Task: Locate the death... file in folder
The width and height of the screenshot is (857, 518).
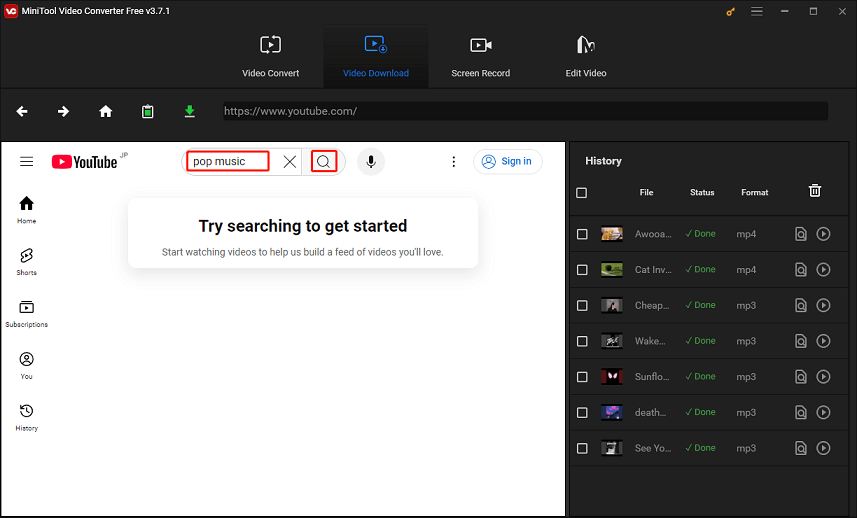Action: pyautogui.click(x=801, y=413)
